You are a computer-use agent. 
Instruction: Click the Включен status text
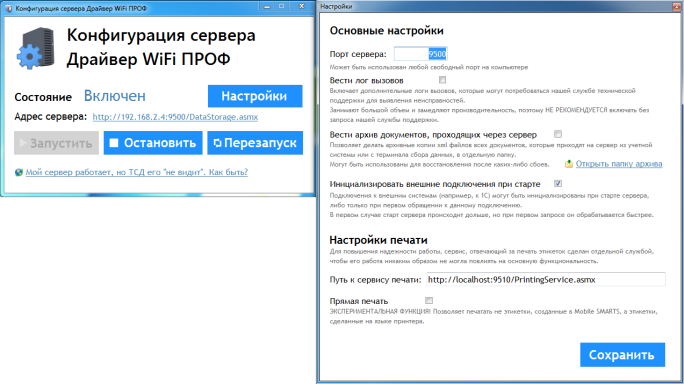click(x=115, y=96)
